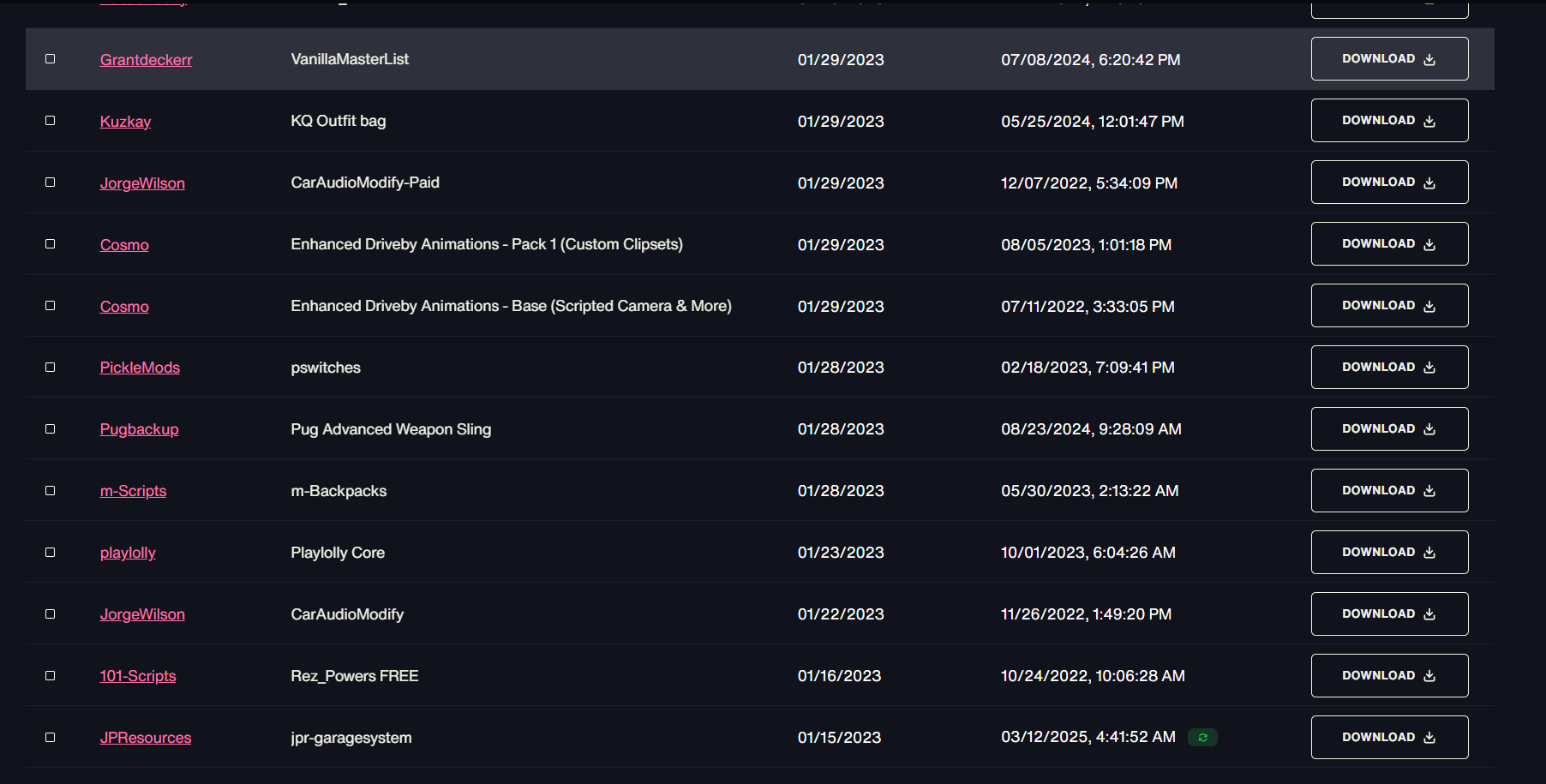Viewport: 1546px width, 784px height.
Task: Select the Driveby Animations Base row checkbox
Action: coord(51,306)
